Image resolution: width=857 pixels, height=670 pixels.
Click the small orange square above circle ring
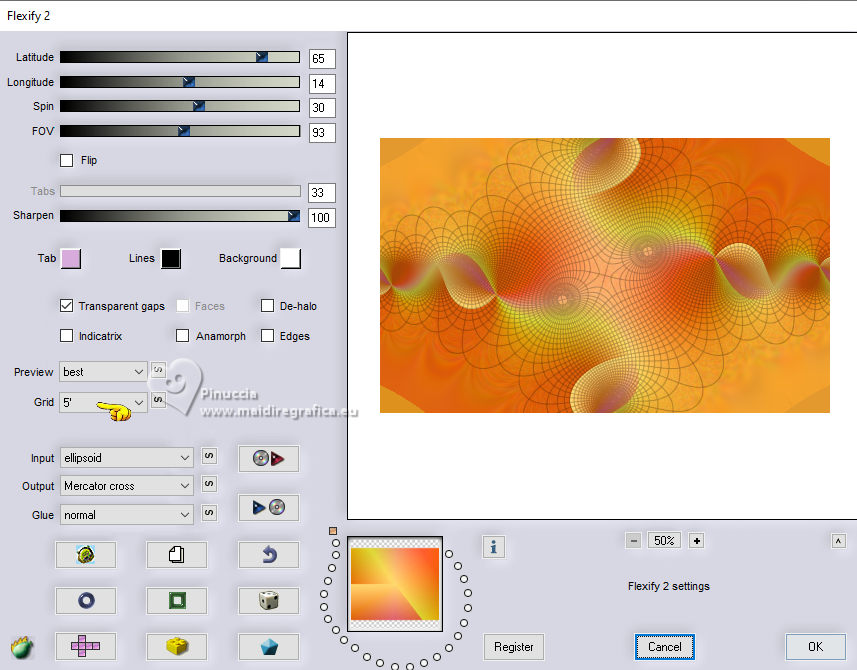click(333, 531)
